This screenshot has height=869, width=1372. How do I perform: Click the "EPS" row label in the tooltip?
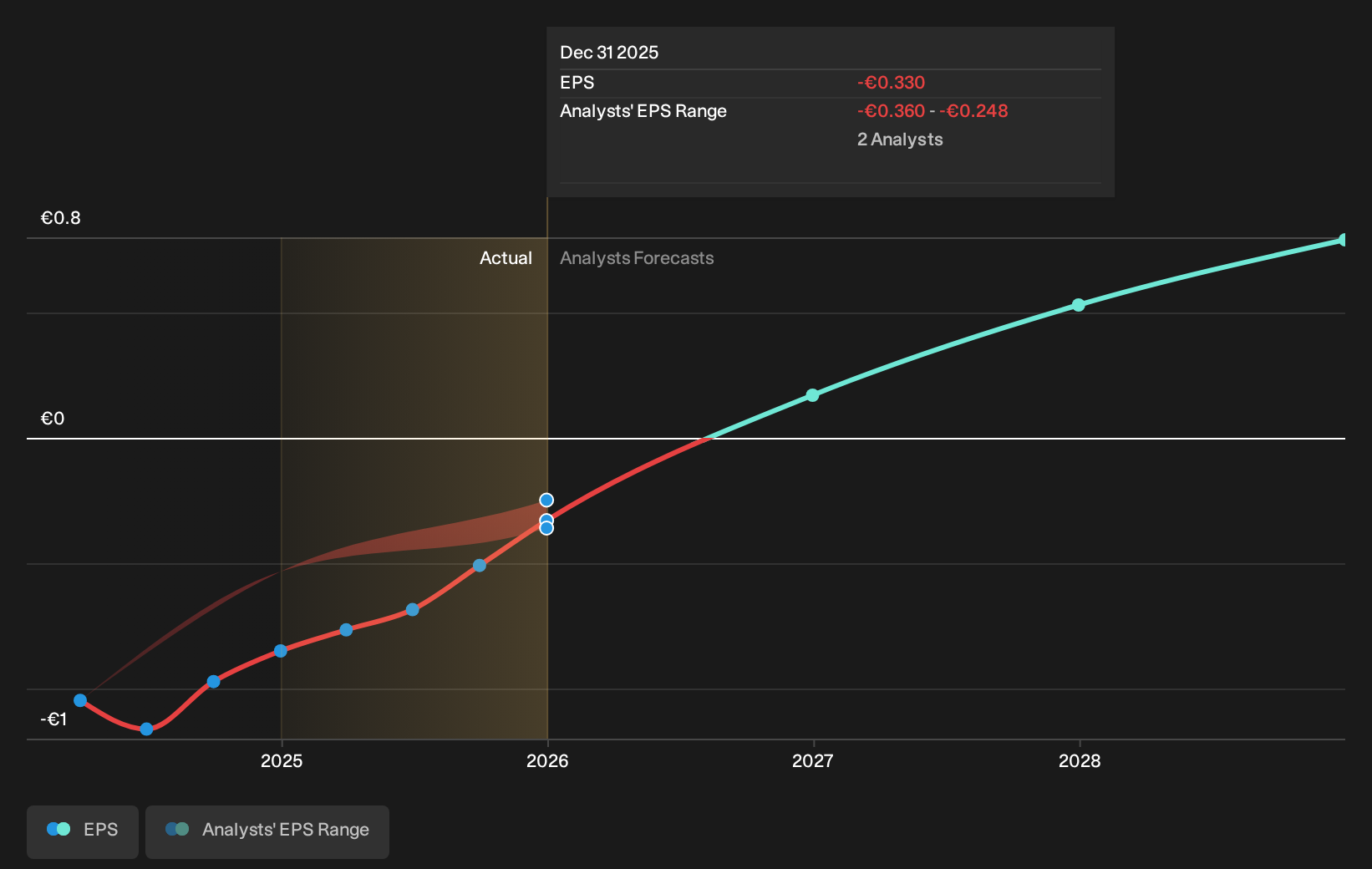(577, 83)
